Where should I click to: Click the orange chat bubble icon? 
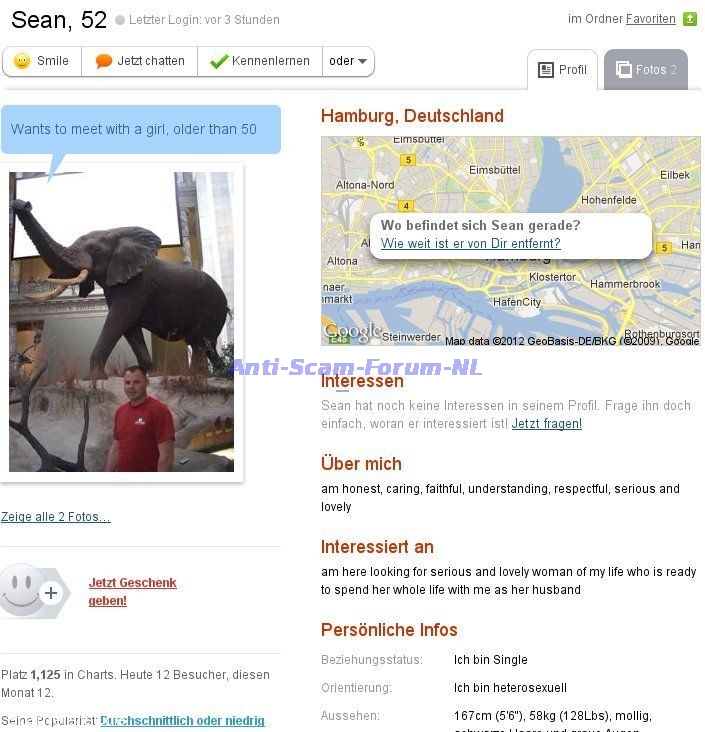(x=104, y=61)
